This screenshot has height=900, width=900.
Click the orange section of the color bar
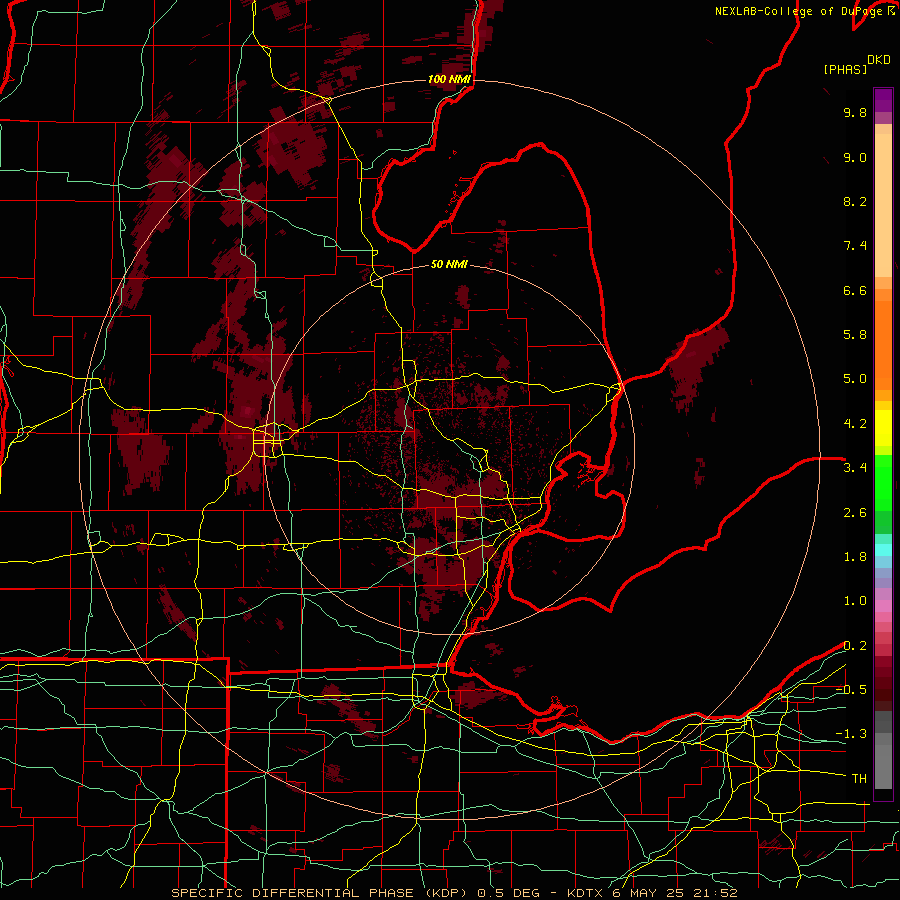(x=883, y=339)
